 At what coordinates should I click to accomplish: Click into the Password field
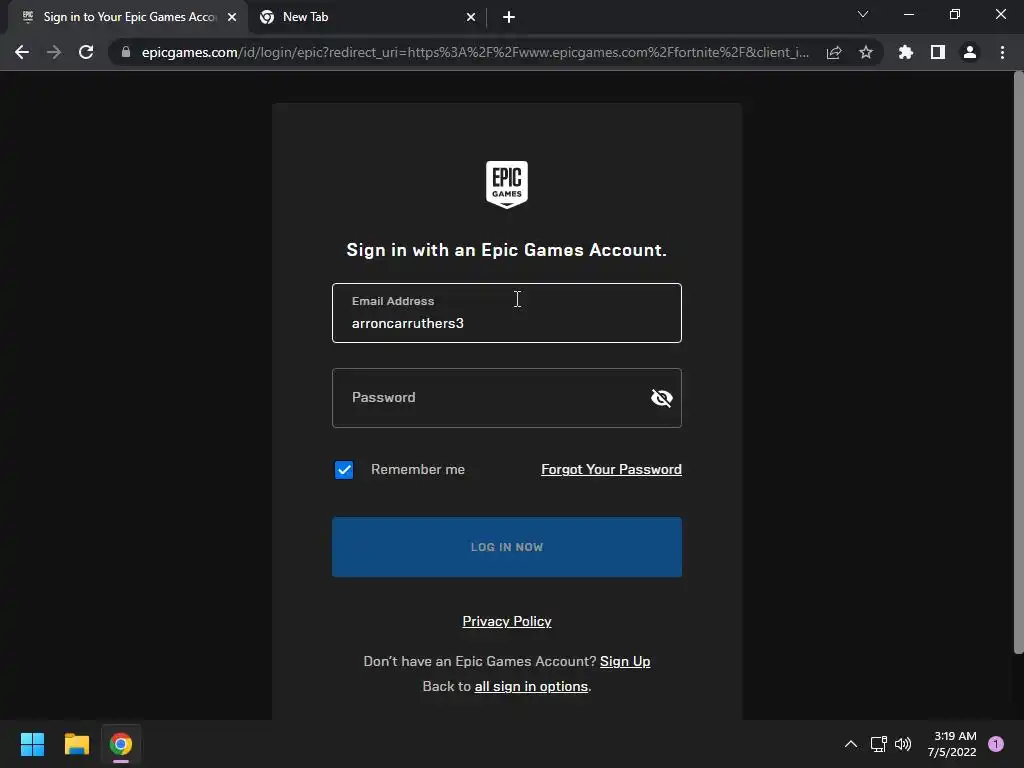pos(507,398)
